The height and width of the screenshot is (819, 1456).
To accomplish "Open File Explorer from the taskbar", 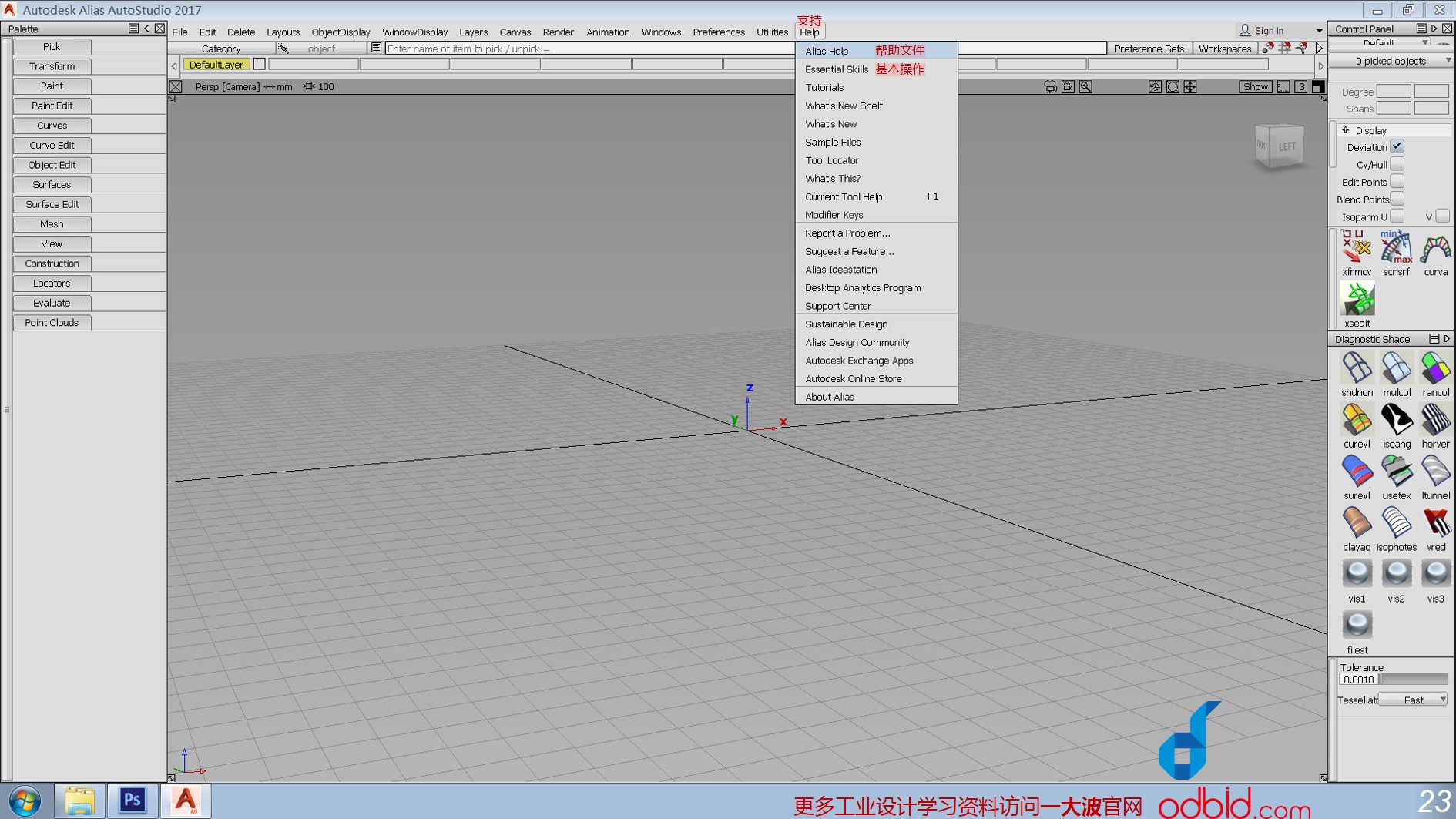I will pyautogui.click(x=79, y=801).
